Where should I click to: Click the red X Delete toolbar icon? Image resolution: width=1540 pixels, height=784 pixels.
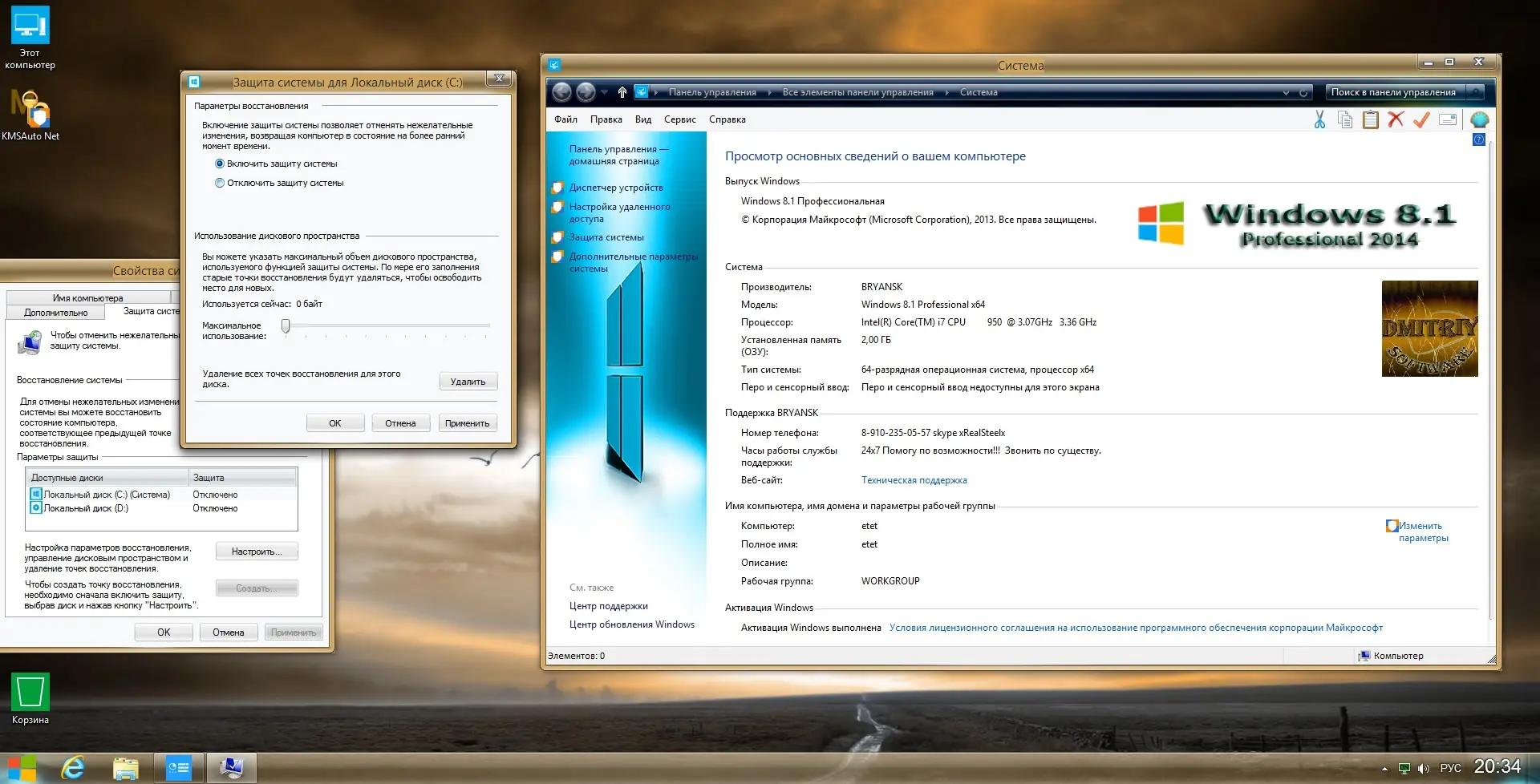click(x=1396, y=119)
